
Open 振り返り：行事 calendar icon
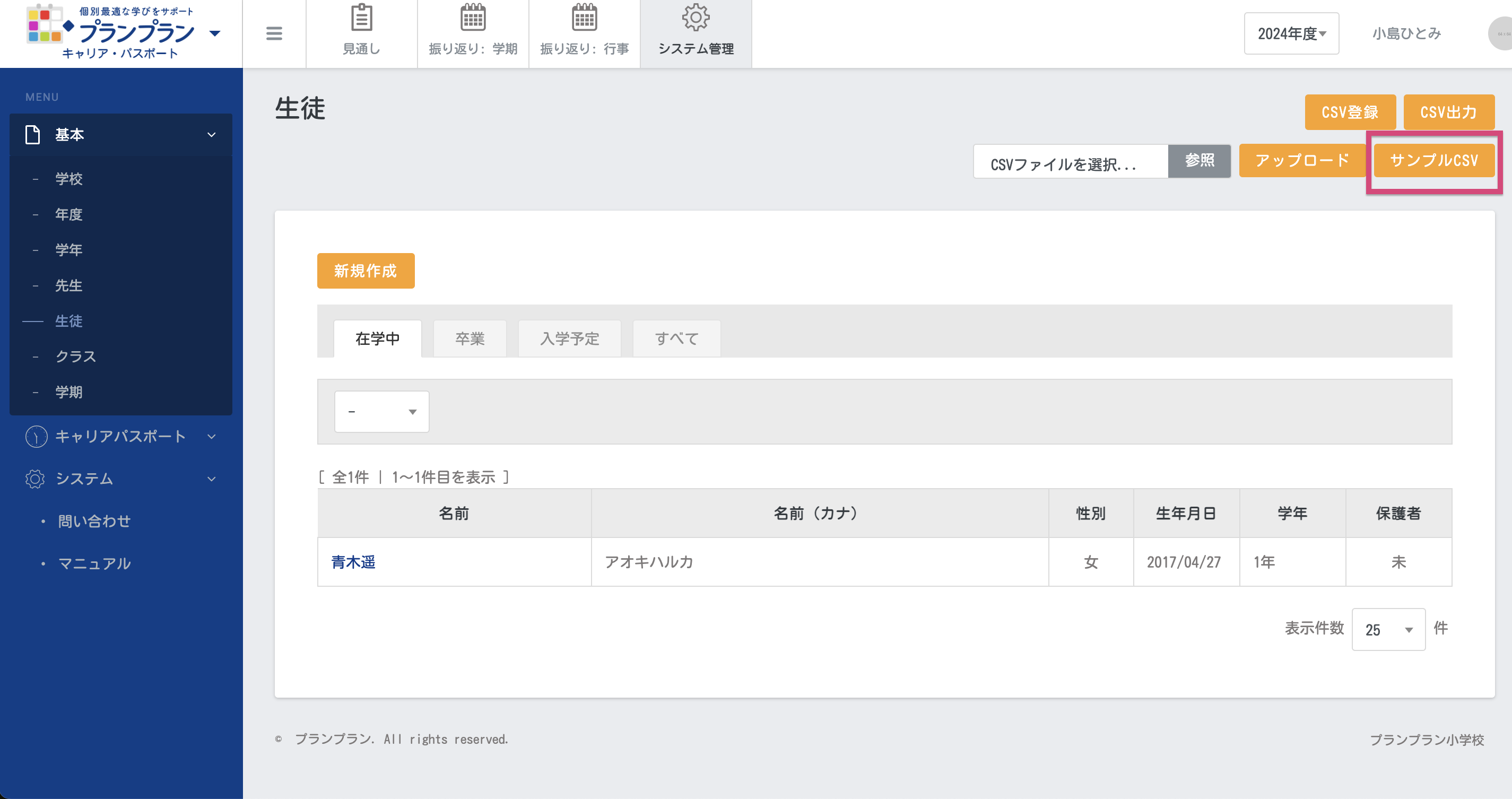tap(584, 18)
